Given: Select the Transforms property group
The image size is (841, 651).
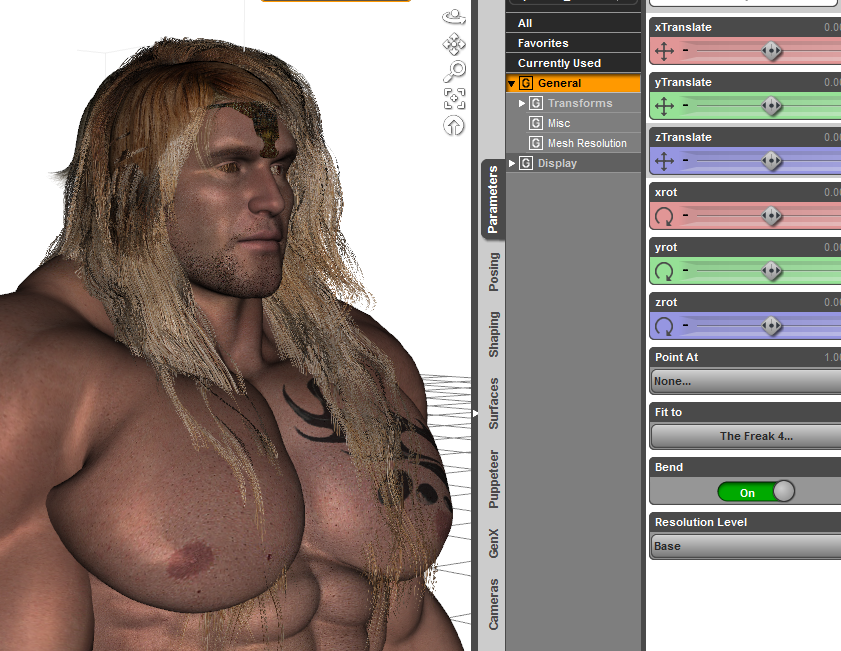Looking at the screenshot, I should pos(580,103).
